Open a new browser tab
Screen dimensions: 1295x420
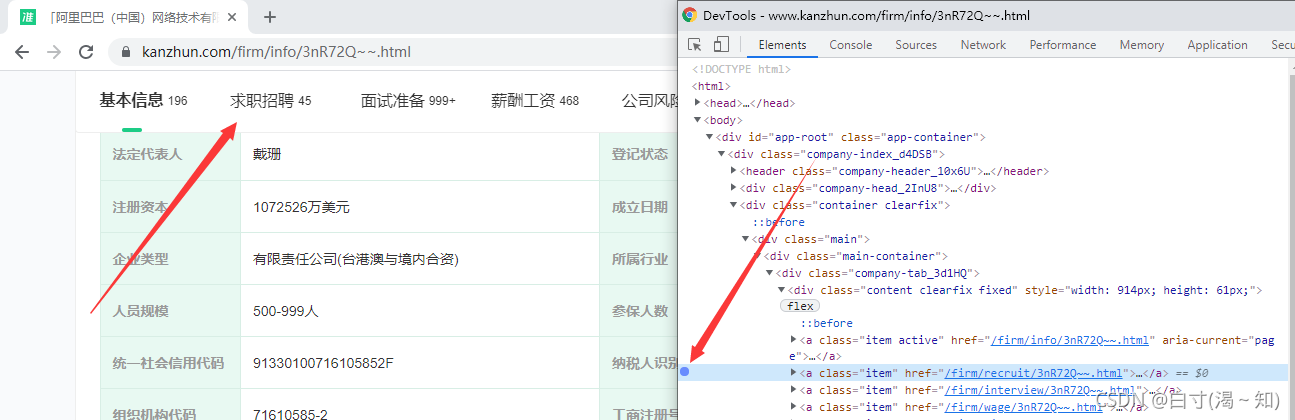(270, 17)
